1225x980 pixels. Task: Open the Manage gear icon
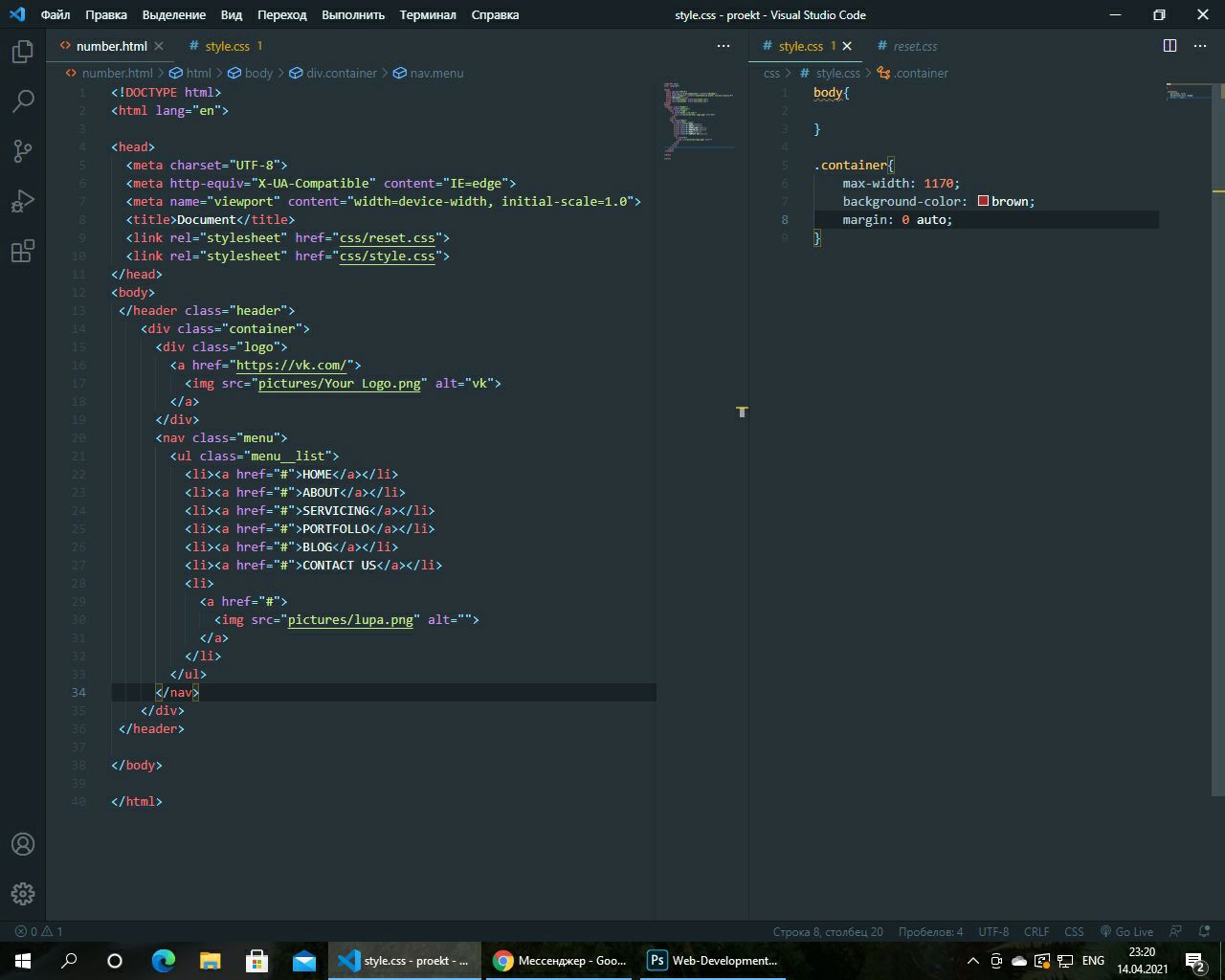coord(23,894)
